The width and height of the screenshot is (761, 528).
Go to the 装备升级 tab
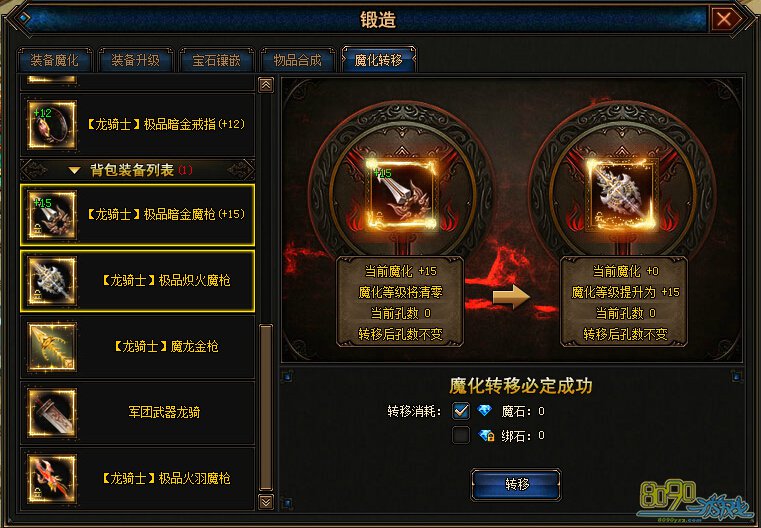[135, 60]
